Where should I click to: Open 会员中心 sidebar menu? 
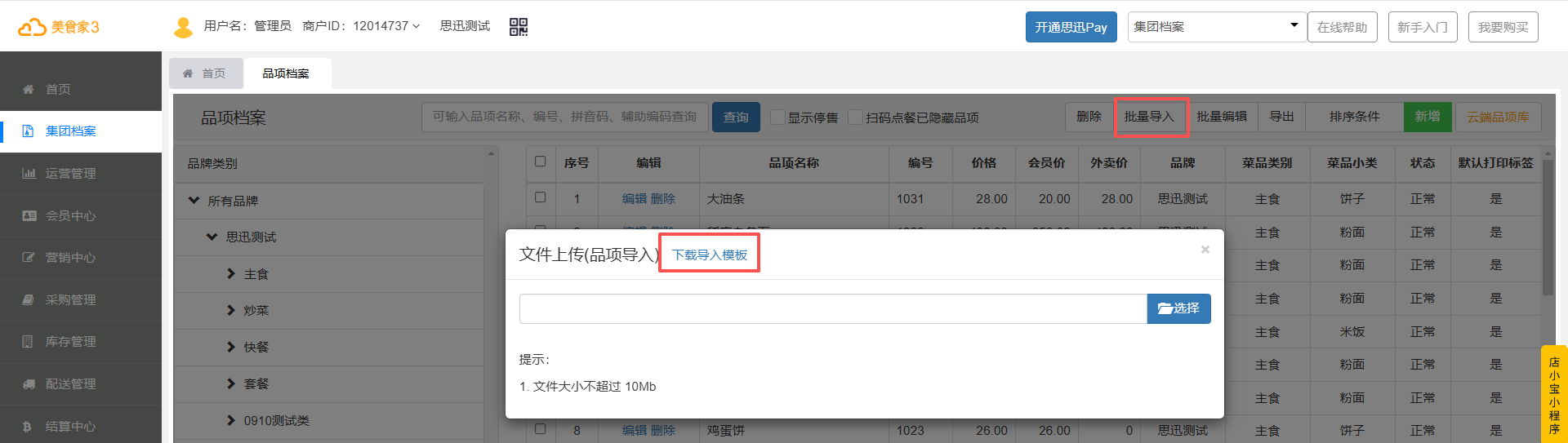(81, 216)
